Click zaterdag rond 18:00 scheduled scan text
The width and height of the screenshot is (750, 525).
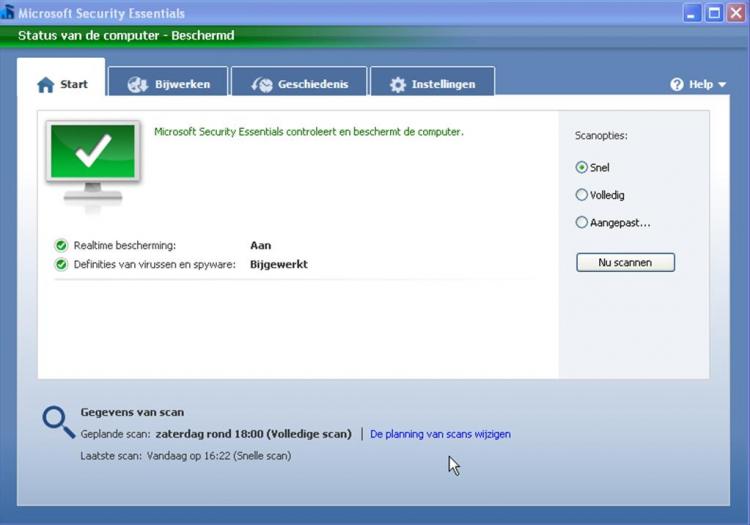pos(254,434)
